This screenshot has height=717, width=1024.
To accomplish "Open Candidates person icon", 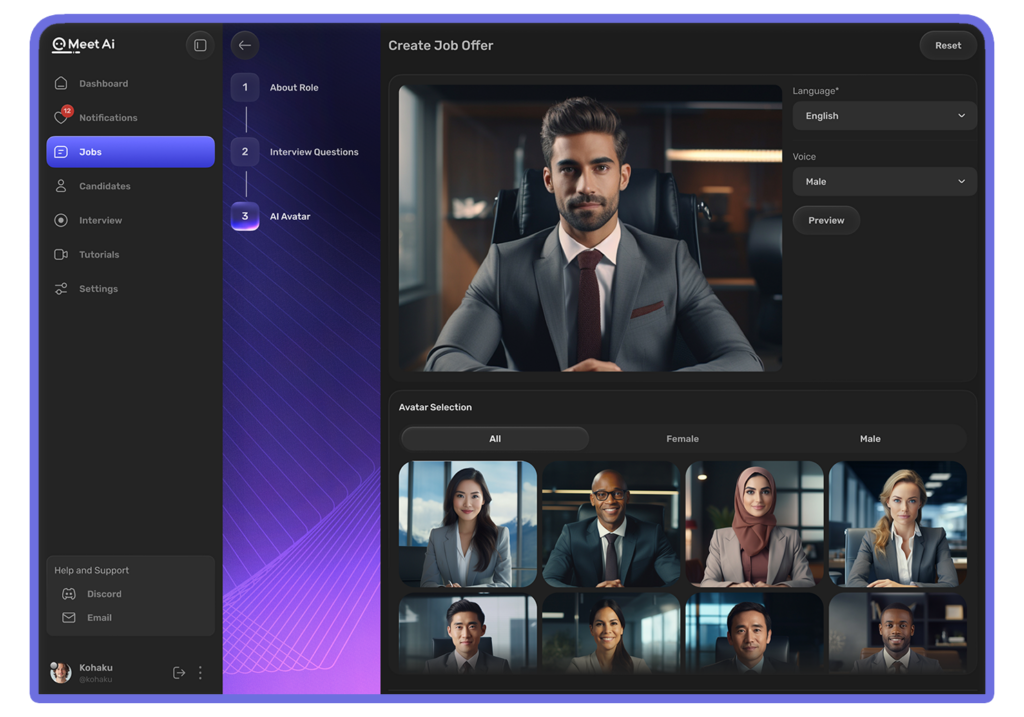I will tap(61, 186).
